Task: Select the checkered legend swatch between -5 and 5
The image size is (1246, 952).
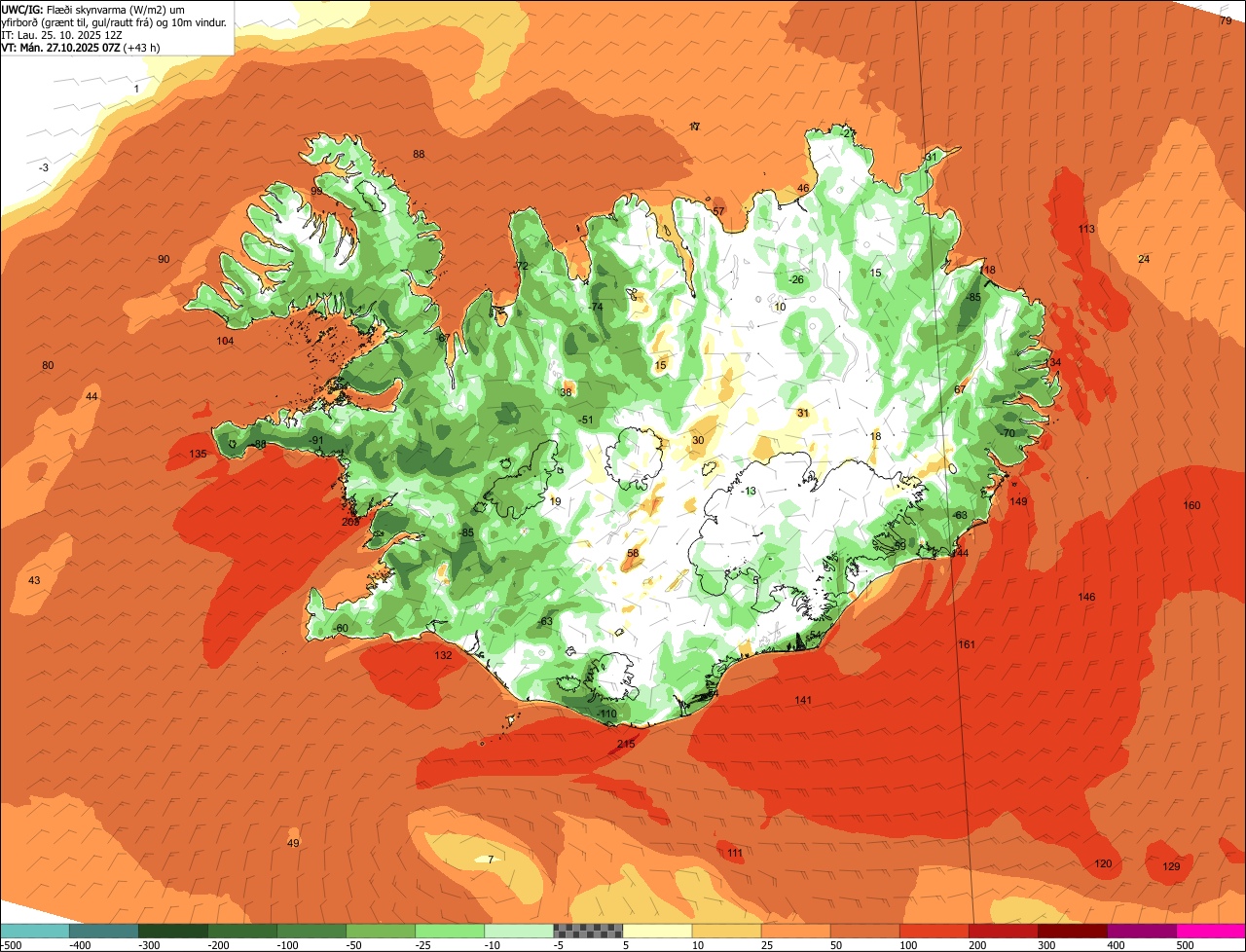Action: pyautogui.click(x=588, y=931)
